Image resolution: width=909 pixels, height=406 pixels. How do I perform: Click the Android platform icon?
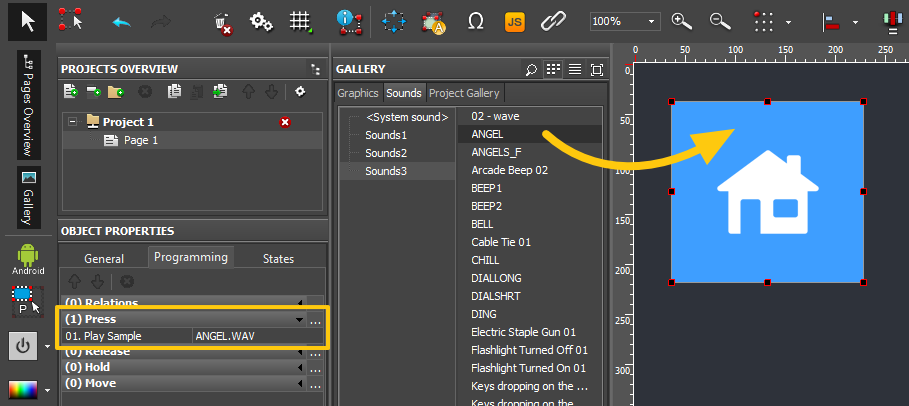(28, 259)
